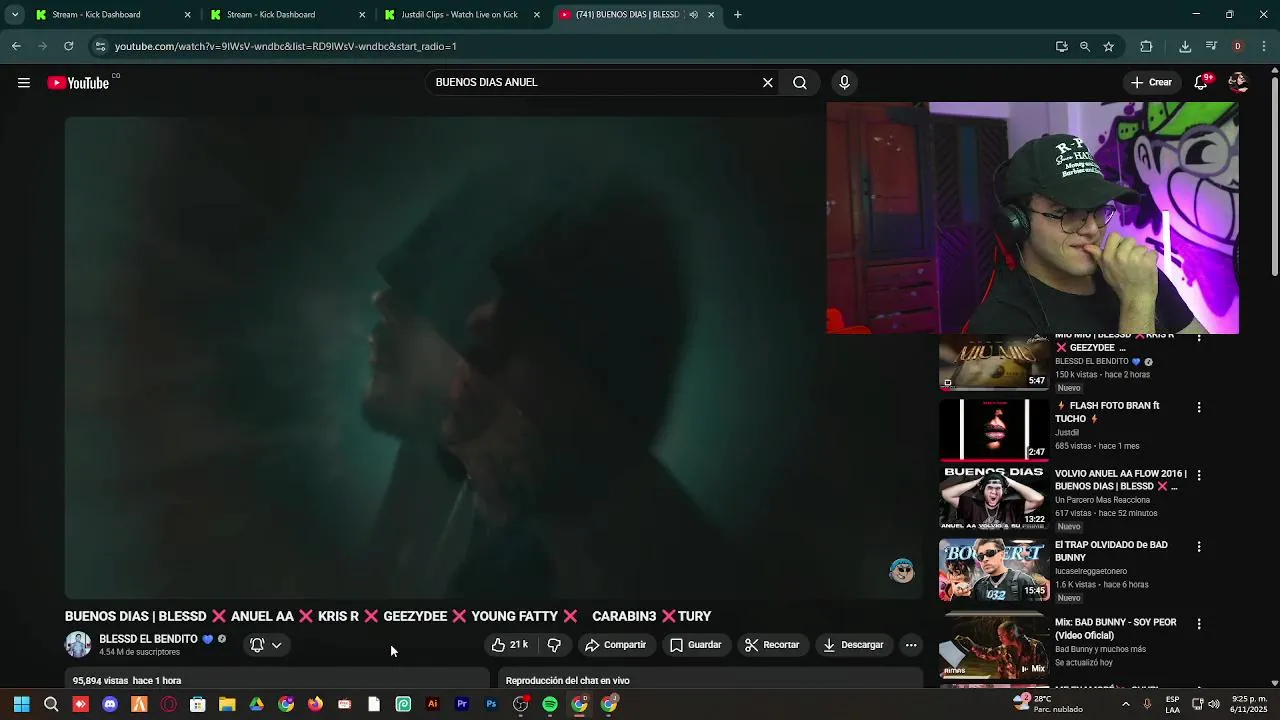Screen dimensions: 1280x720
Task: Click the address bar URL
Action: pos(286,46)
